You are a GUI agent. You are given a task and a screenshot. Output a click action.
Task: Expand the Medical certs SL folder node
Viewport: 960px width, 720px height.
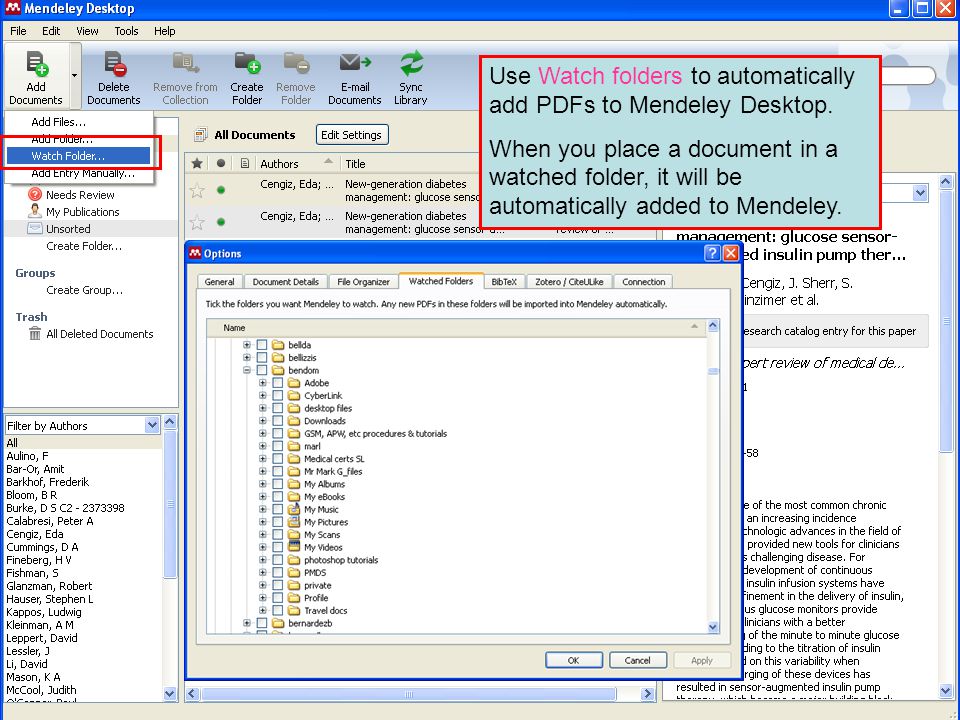click(x=263, y=459)
